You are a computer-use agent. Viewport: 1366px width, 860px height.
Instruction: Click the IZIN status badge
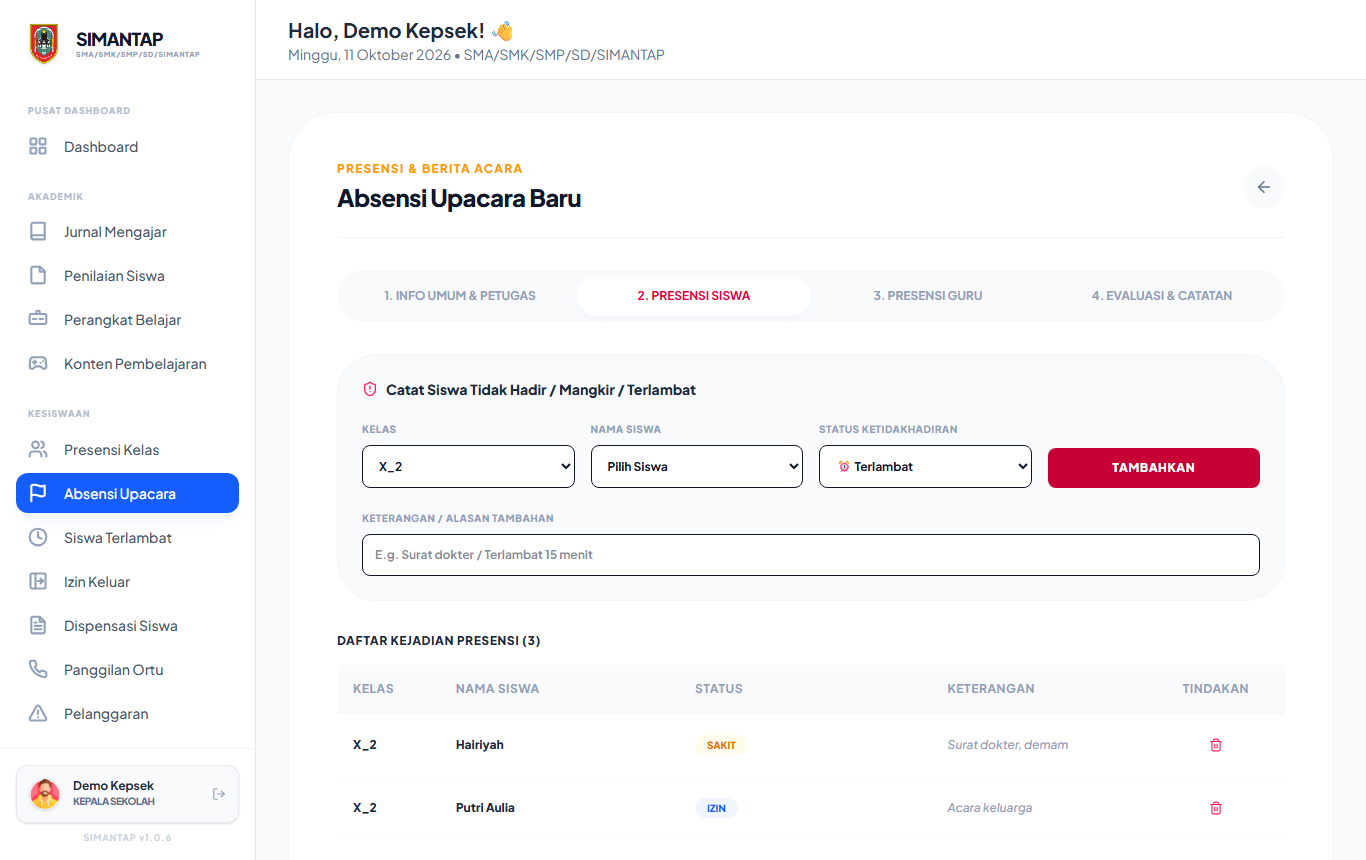[716, 808]
